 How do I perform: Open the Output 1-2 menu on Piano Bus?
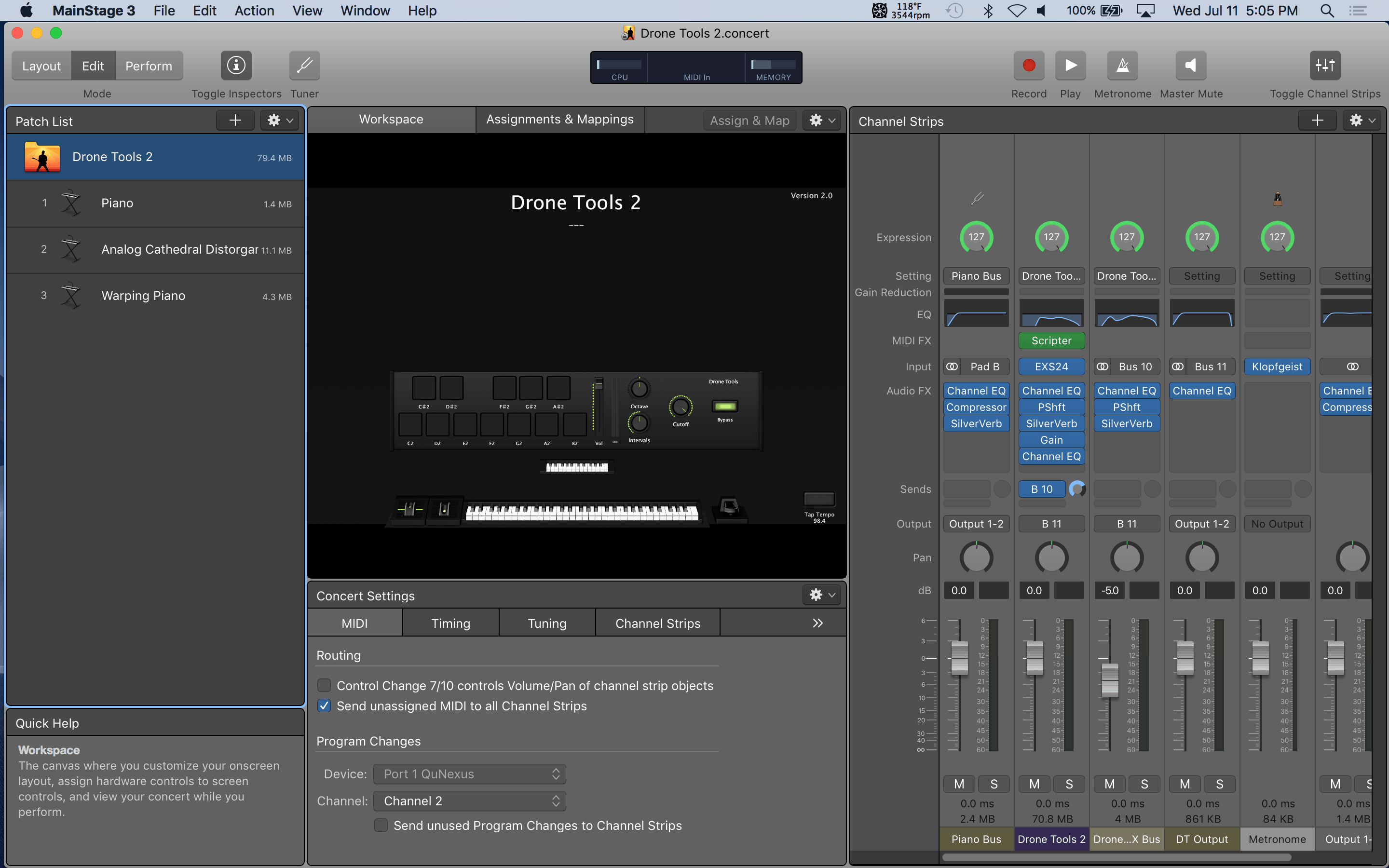(976, 524)
